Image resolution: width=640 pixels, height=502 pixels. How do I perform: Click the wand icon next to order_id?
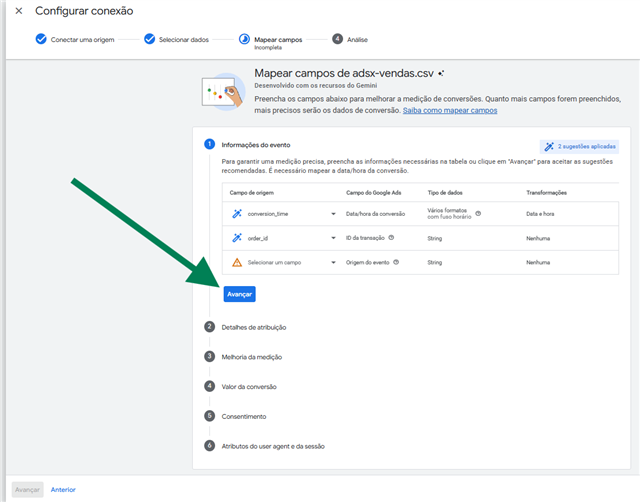coord(237,238)
